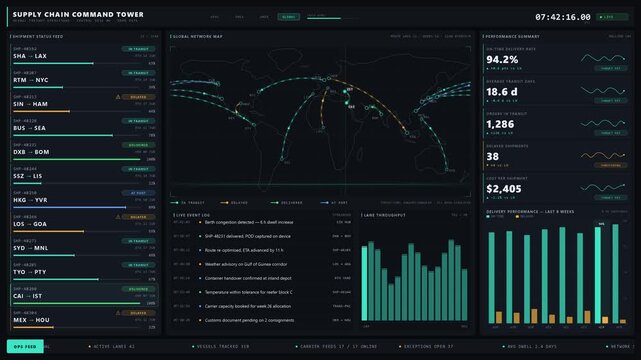Click the 94.2% on-time delivery value
The image size is (641, 360).
pyautogui.click(x=502, y=60)
